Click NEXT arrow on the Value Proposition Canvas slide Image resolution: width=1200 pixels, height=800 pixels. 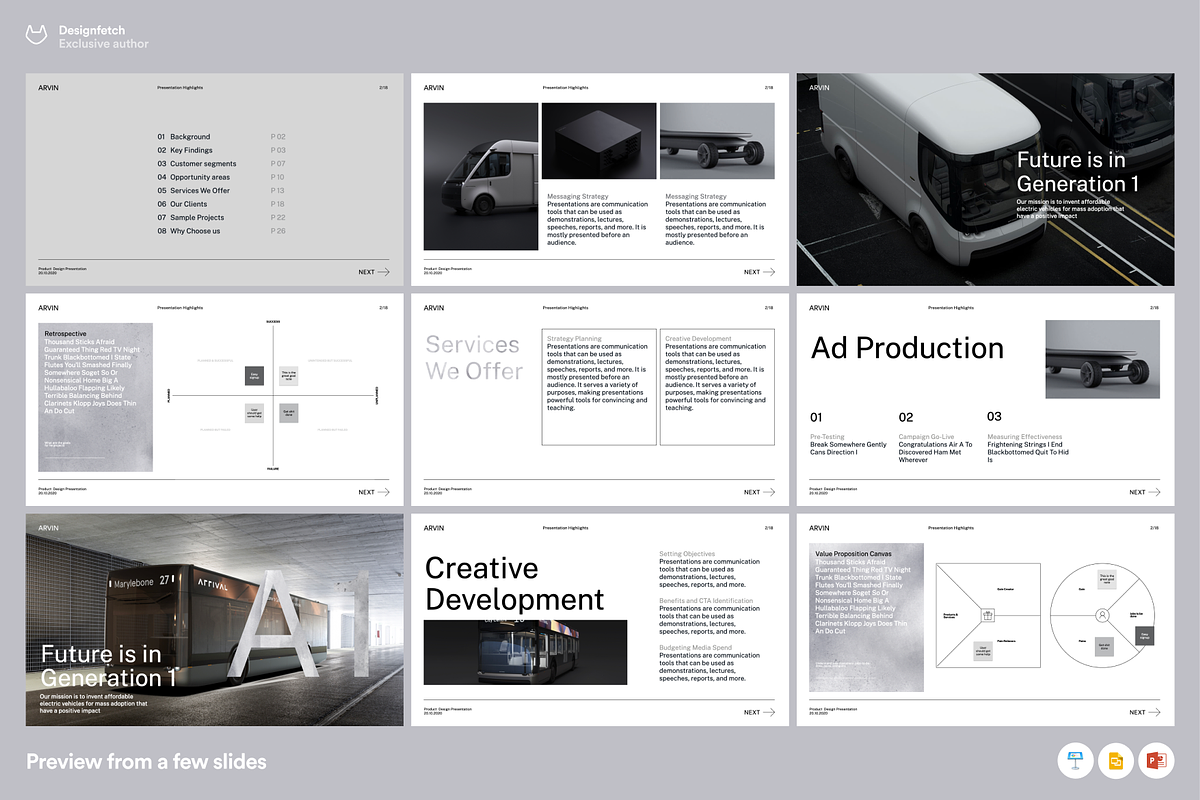(x=1145, y=712)
